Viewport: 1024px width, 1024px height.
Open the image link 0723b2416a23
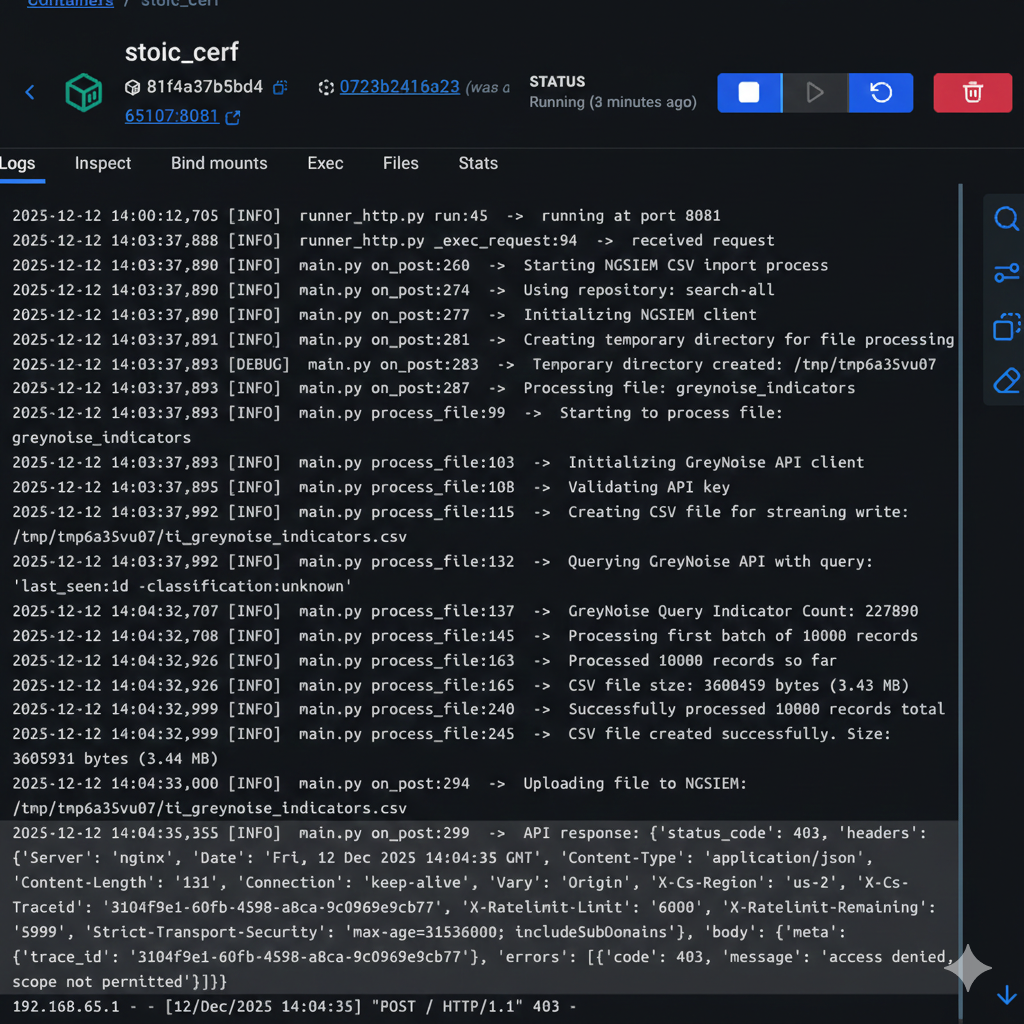click(x=399, y=87)
